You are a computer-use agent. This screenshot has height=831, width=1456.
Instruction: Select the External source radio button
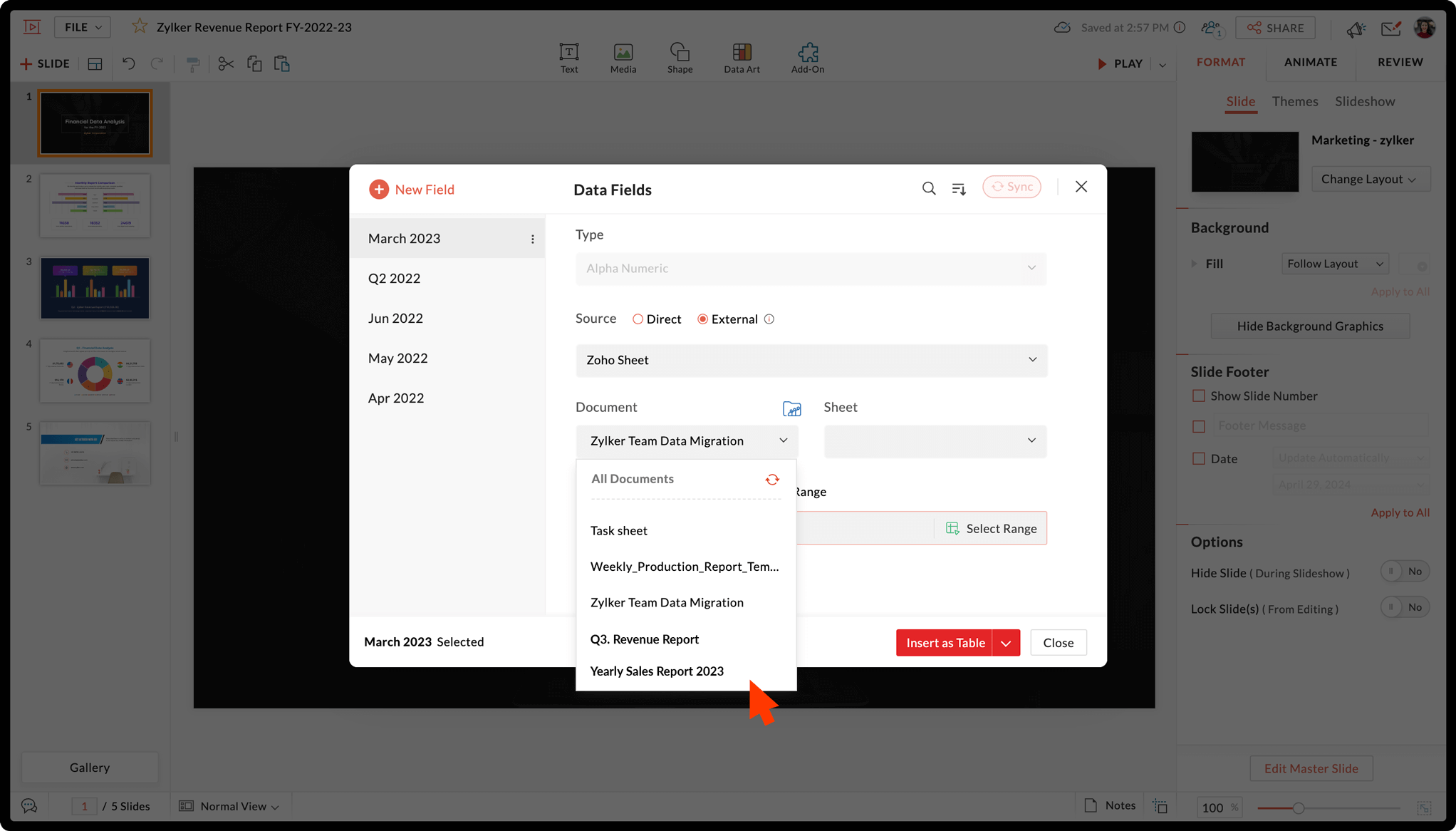tap(702, 319)
